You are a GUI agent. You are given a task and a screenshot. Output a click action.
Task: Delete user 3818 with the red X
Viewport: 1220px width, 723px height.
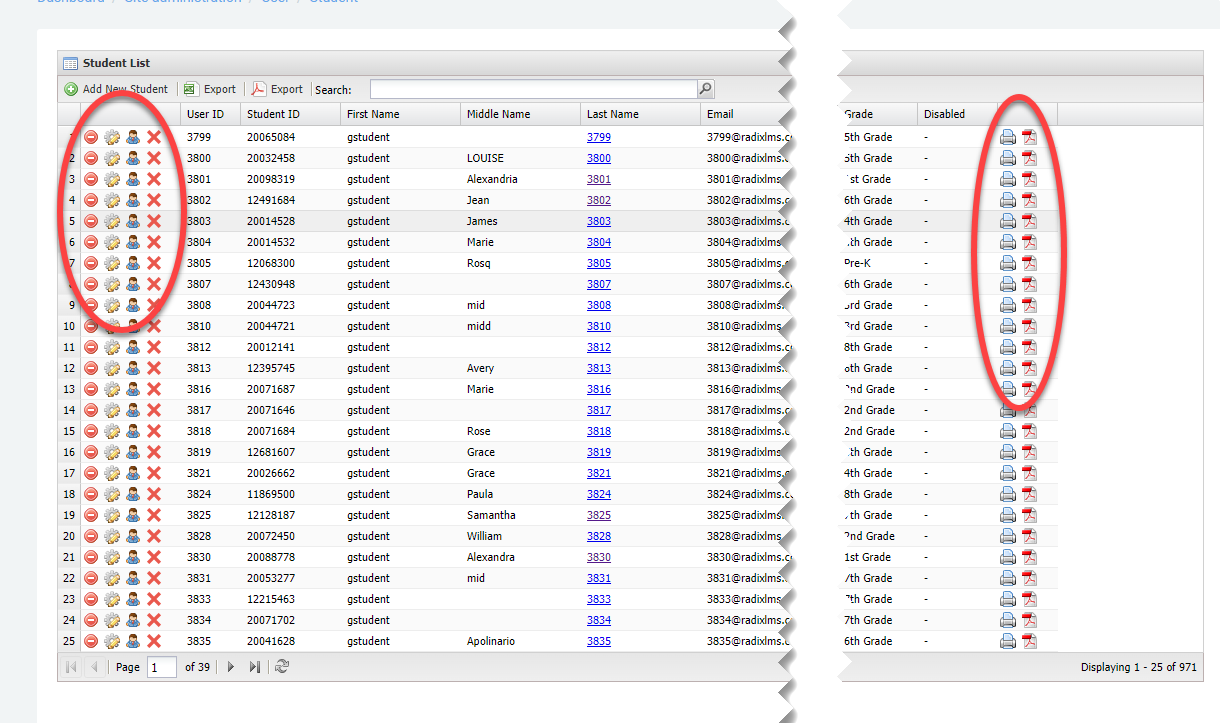pos(154,431)
